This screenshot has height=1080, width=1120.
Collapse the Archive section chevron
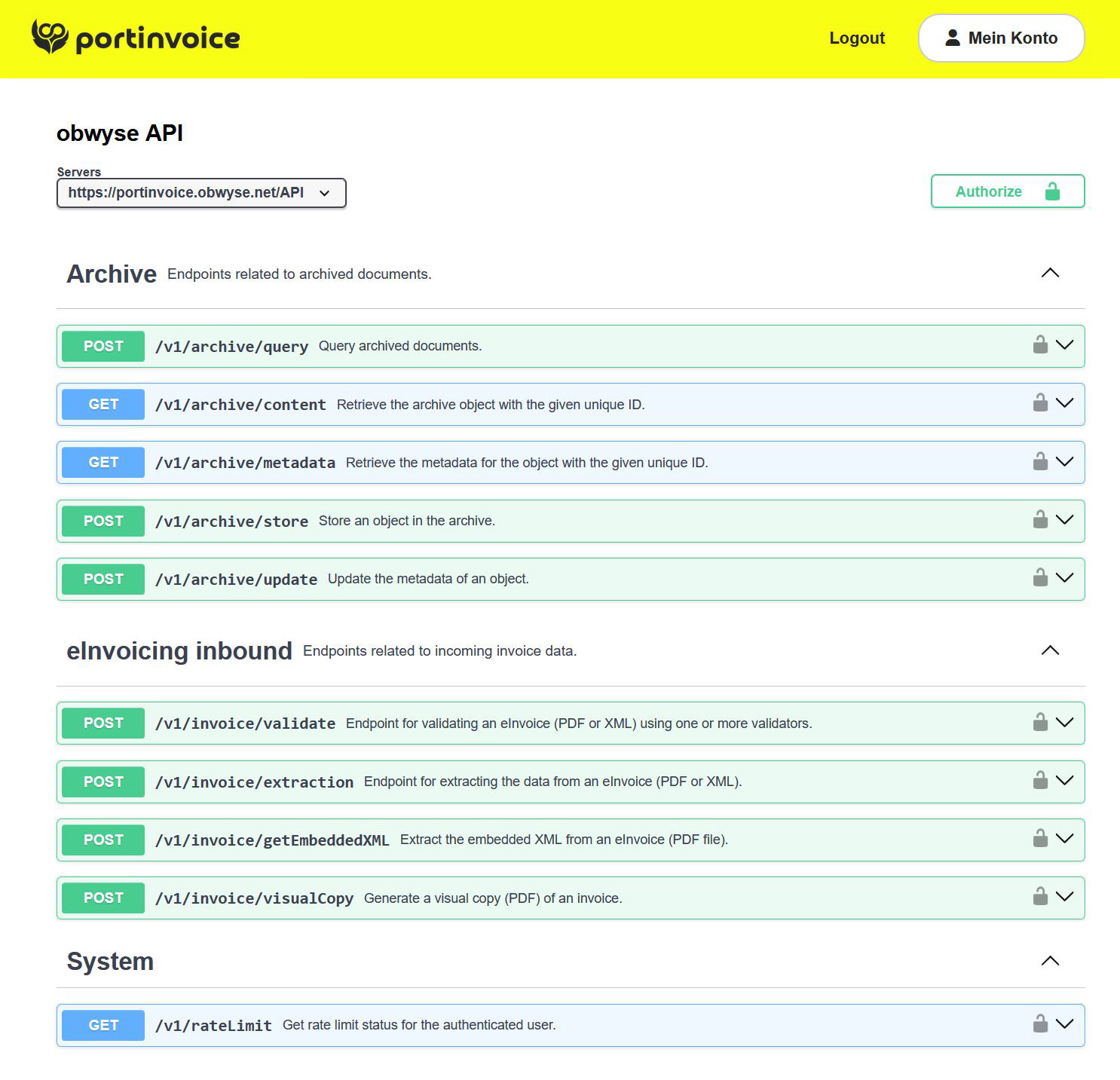click(x=1050, y=273)
